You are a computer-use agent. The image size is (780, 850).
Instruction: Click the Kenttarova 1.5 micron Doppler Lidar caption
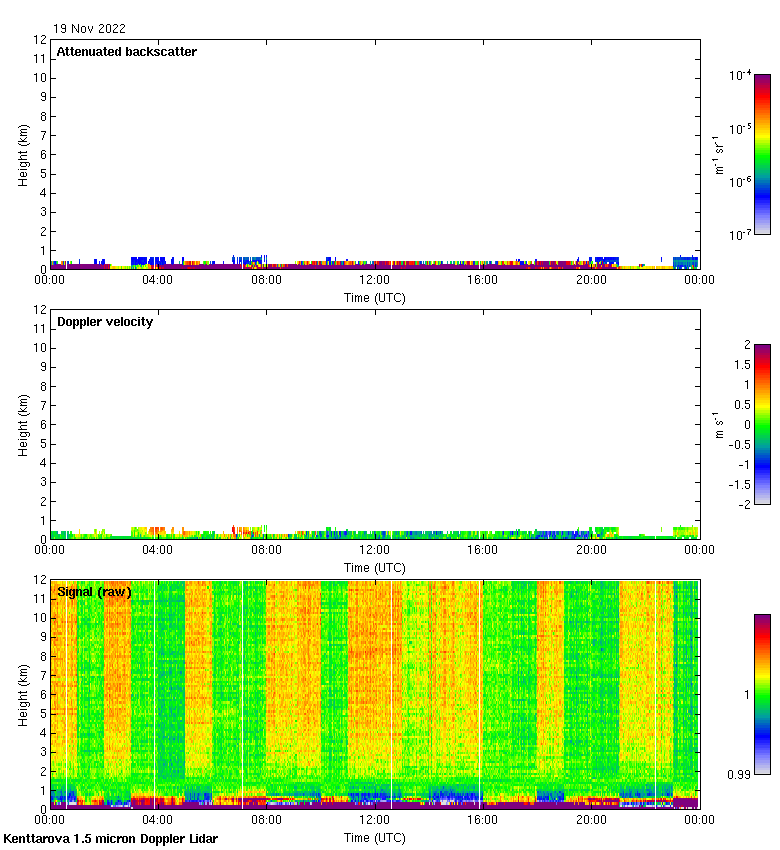click(x=110, y=839)
